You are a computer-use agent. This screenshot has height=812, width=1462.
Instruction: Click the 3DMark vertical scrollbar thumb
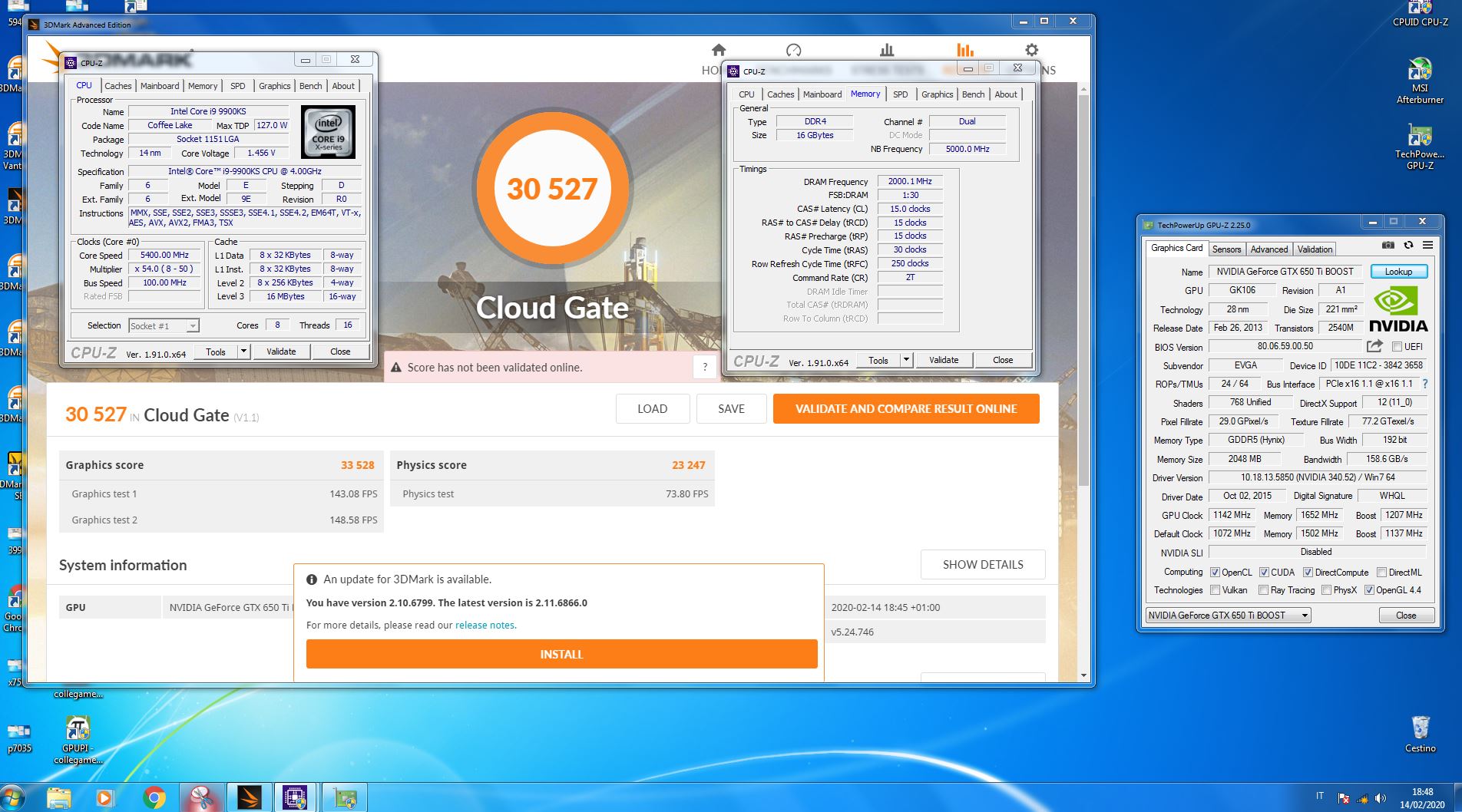1083,292
